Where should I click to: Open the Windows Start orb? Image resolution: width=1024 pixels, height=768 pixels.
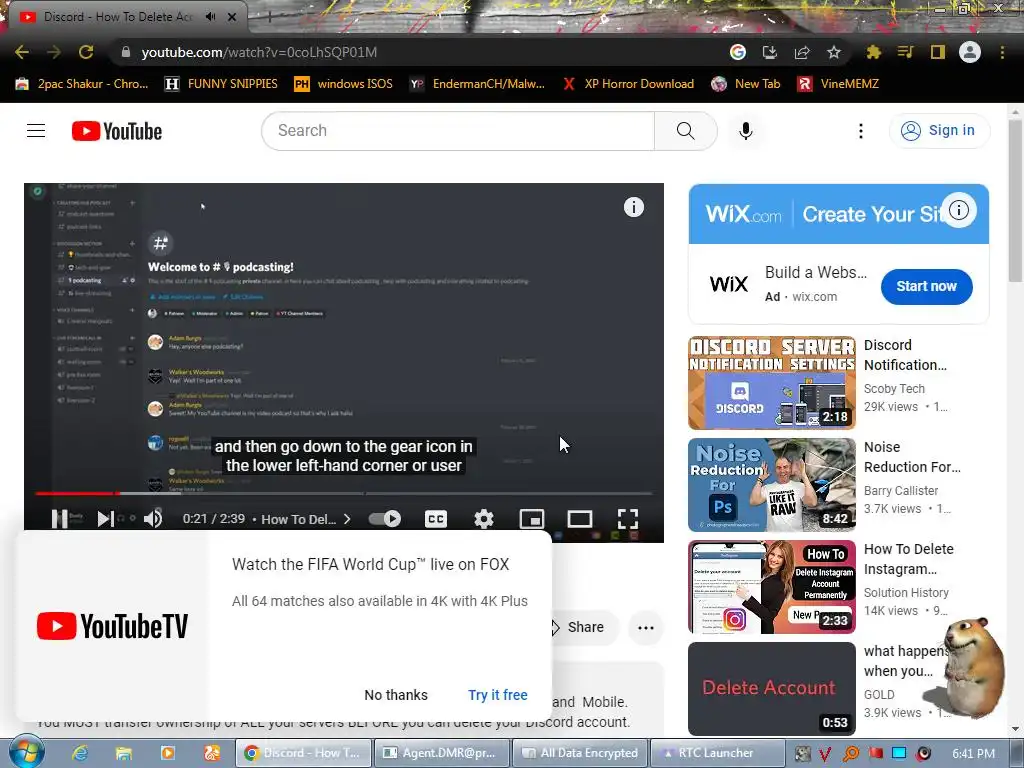(x=26, y=752)
